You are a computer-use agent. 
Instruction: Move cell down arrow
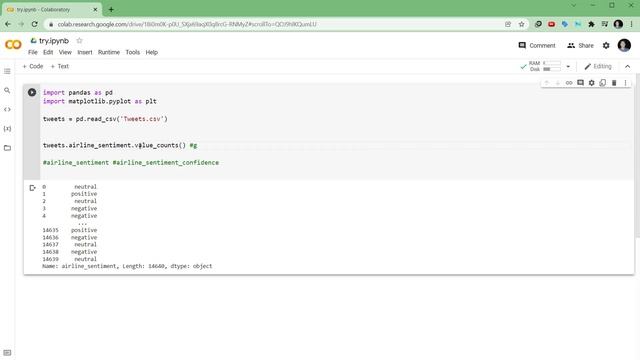[558, 83]
